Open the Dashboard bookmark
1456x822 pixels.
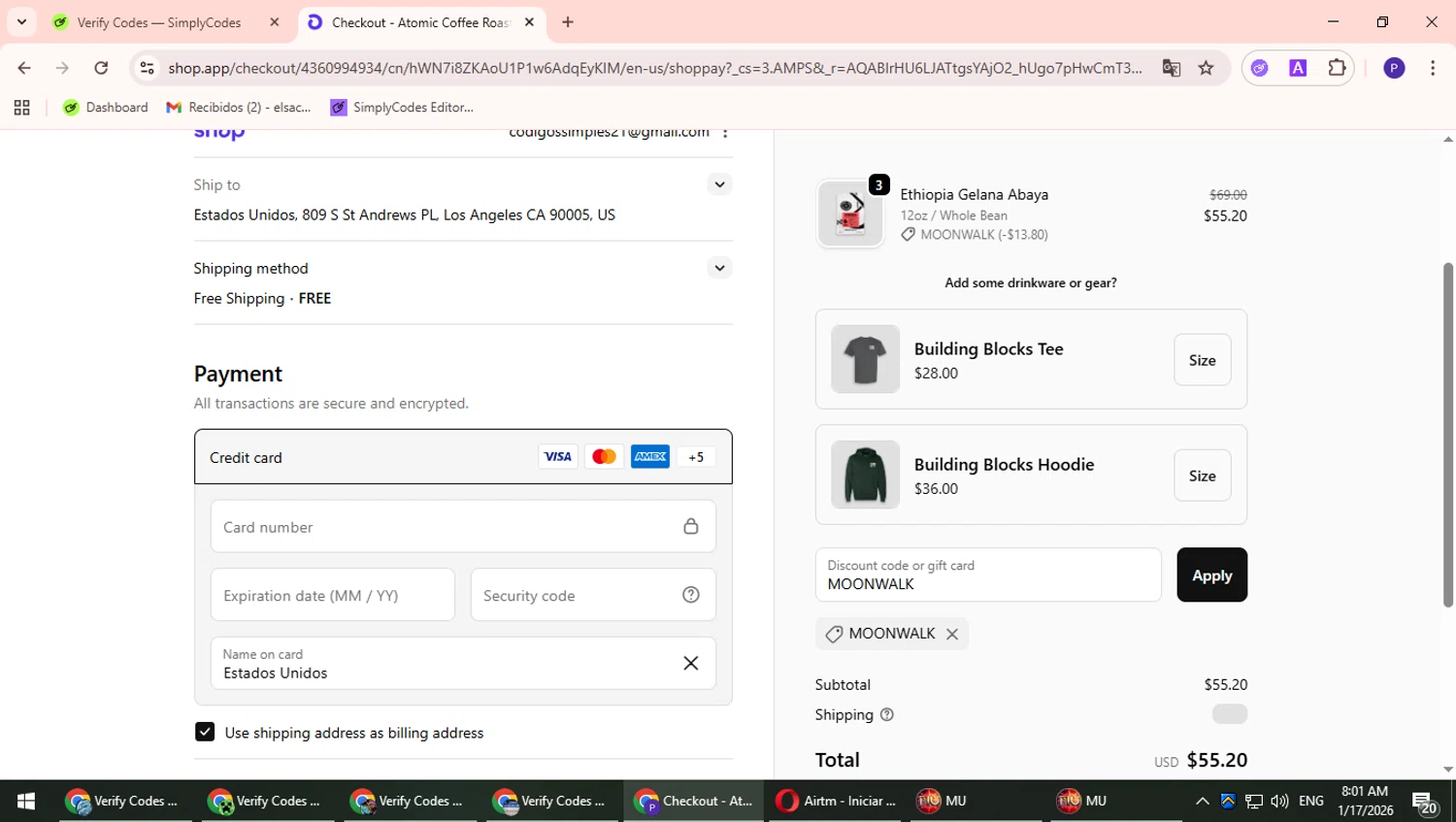click(x=106, y=108)
